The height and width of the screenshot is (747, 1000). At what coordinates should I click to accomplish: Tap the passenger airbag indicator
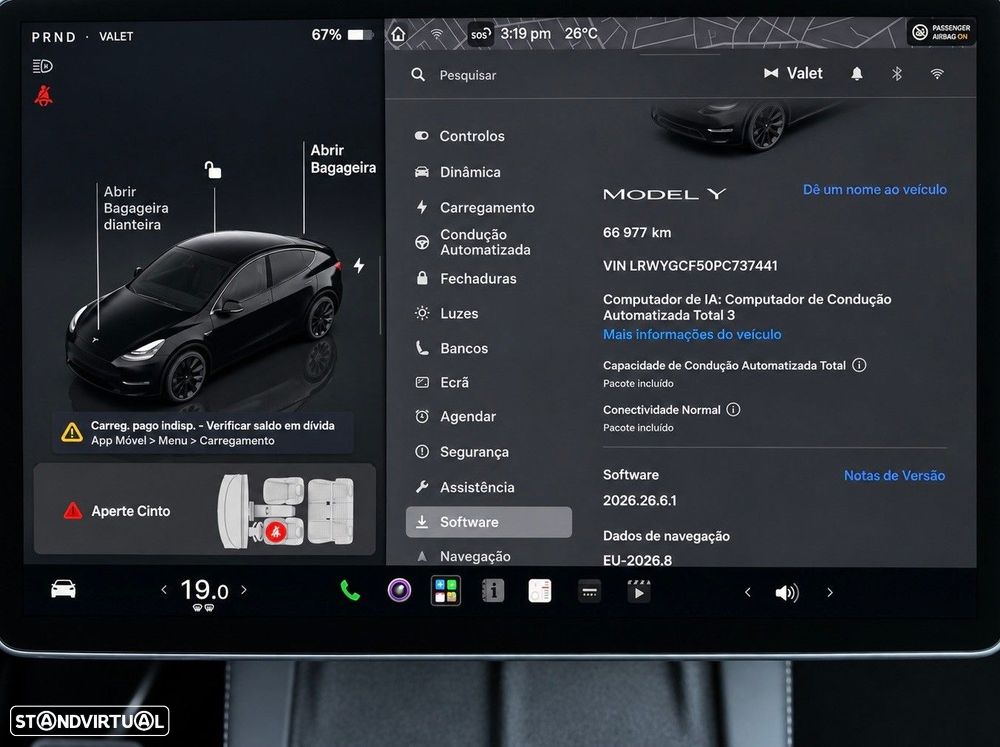941,32
